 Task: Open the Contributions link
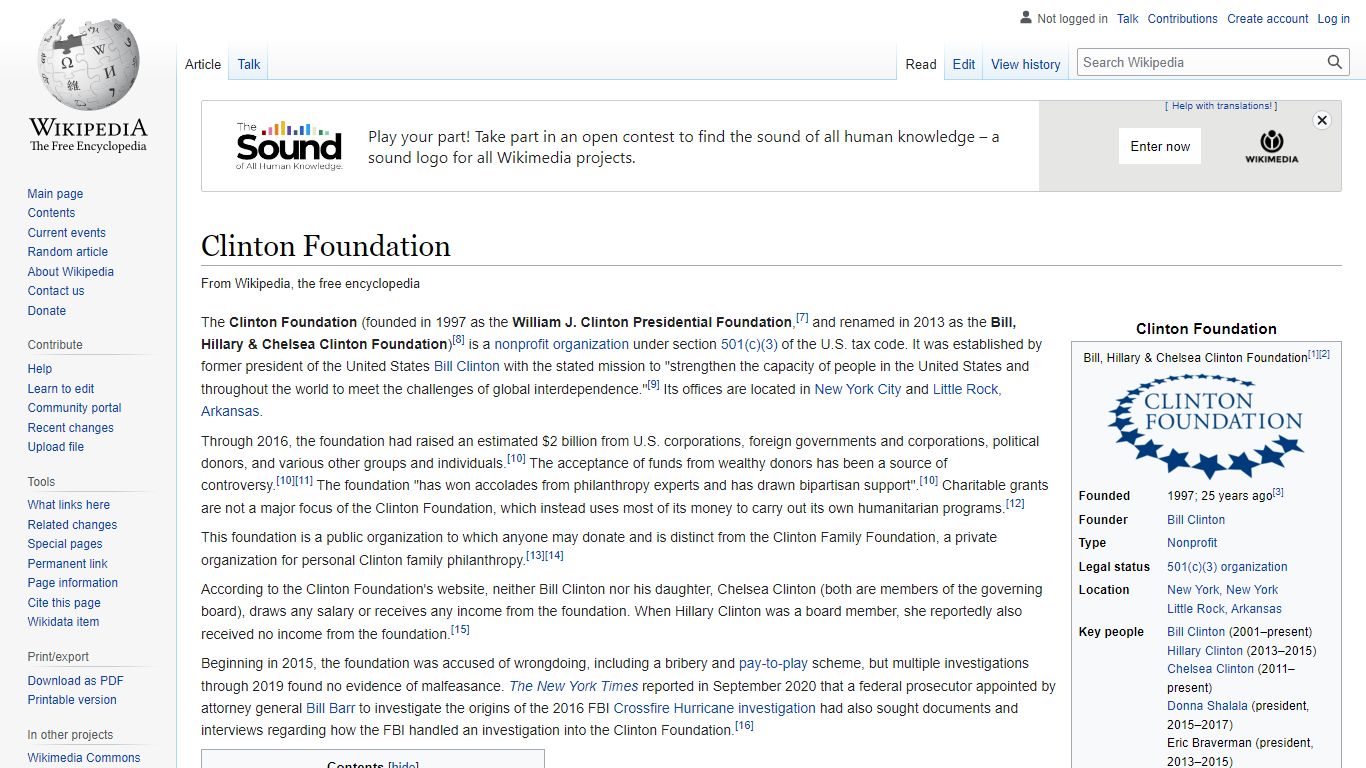pos(1182,18)
